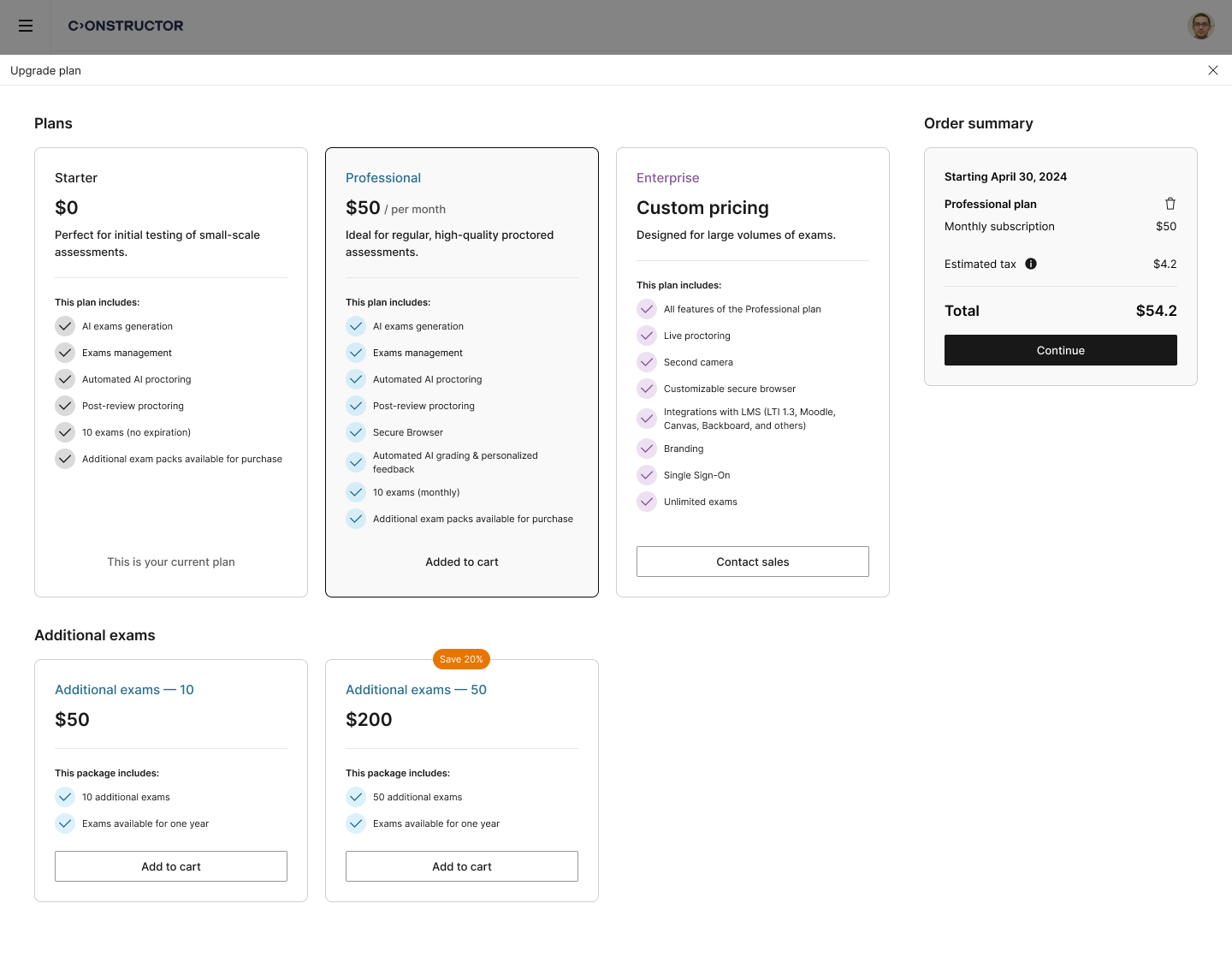Click the Save 20% badge
This screenshot has width=1232, height=957.
tap(461, 659)
